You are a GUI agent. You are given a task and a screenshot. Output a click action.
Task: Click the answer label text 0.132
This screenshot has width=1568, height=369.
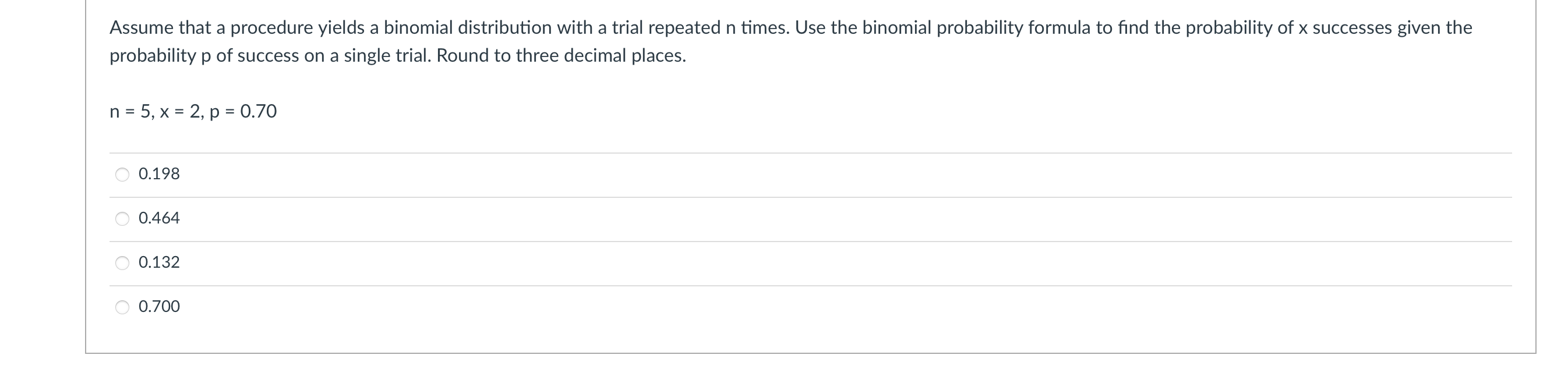pyautogui.click(x=160, y=262)
